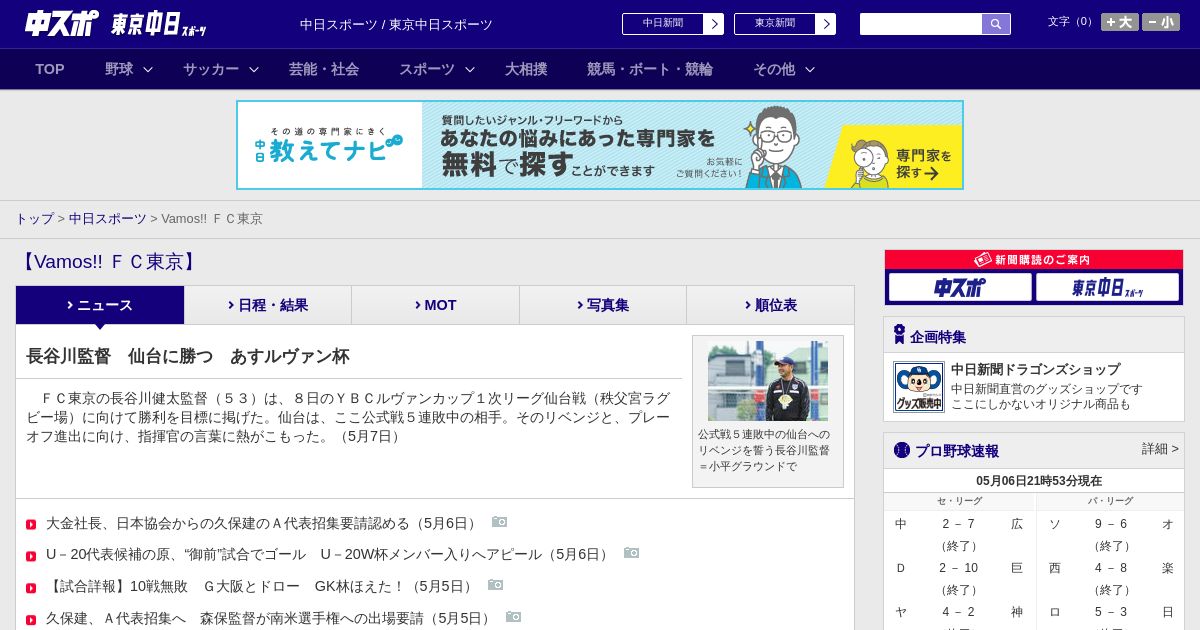1200x630 pixels.
Task: Click score 2 − 7 中 vs 広
Action: click(x=958, y=524)
